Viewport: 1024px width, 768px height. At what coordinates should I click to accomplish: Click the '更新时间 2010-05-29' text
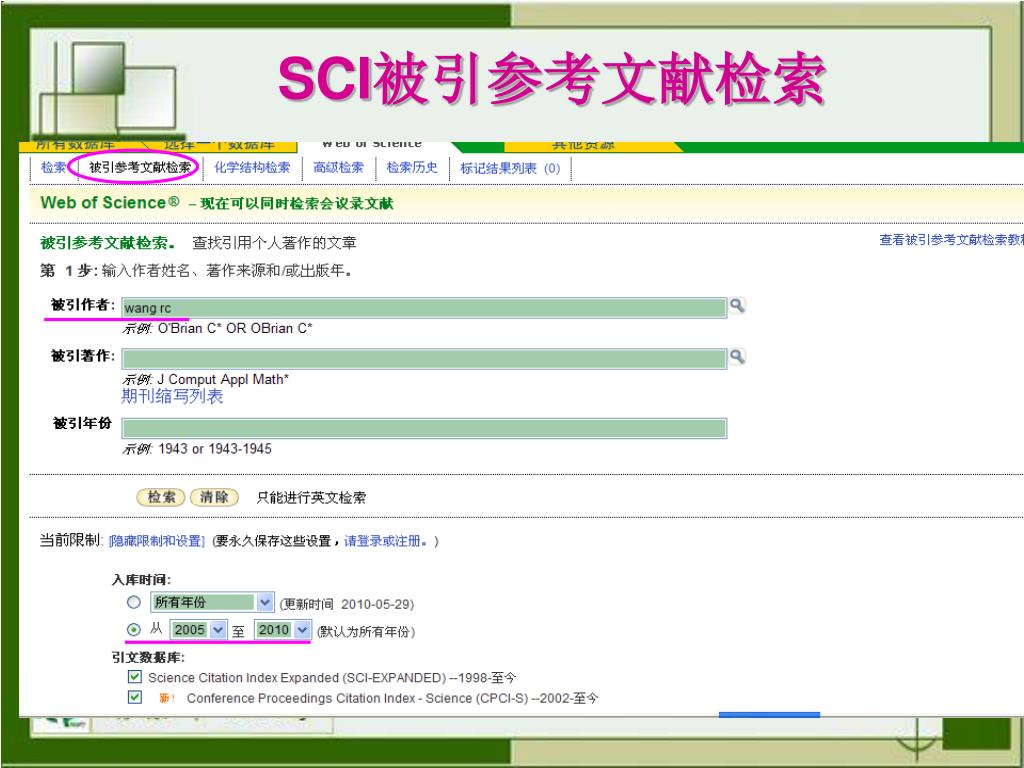(x=347, y=604)
